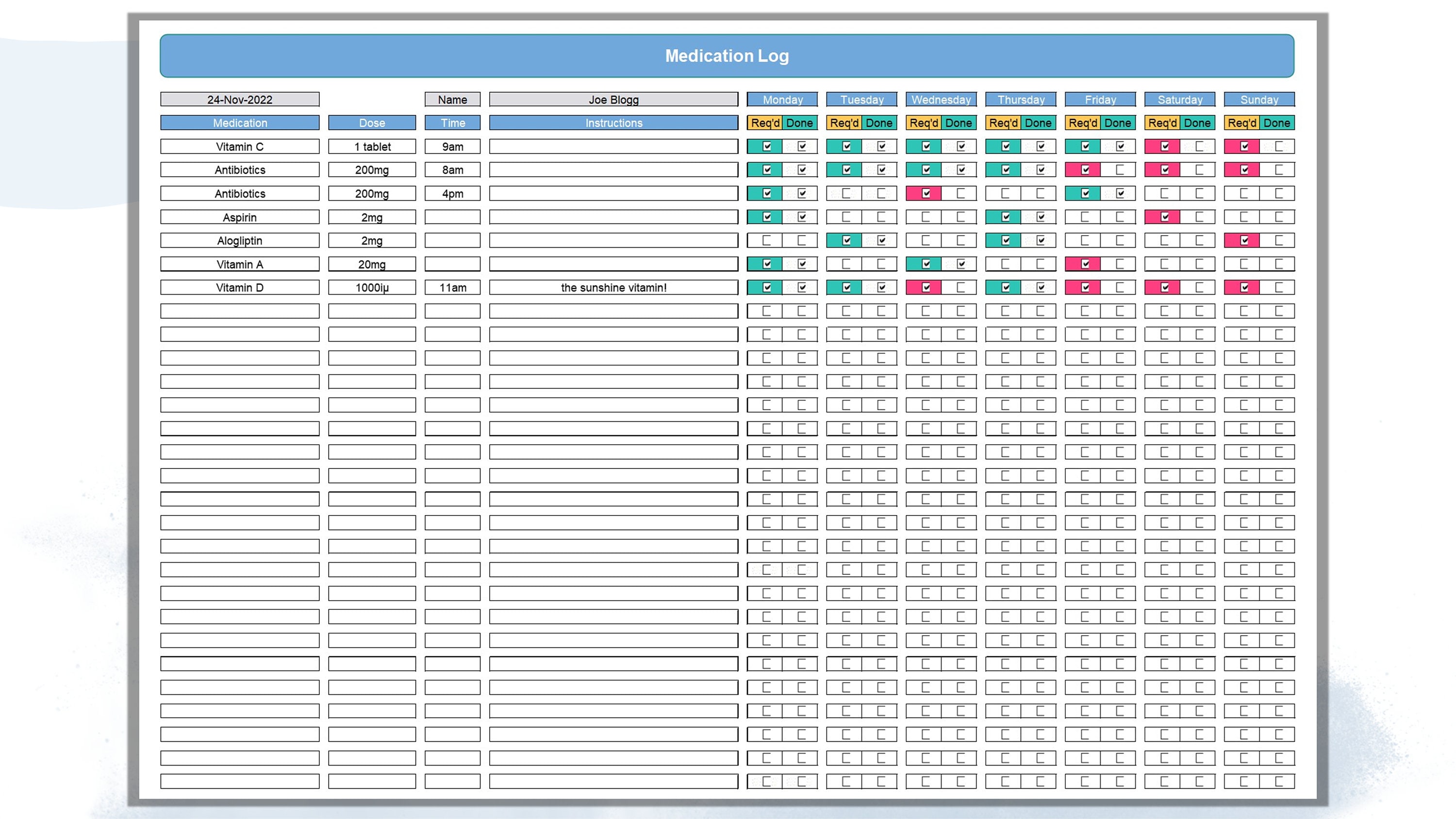
Task: Click the Medication Log title banner
Action: tap(727, 55)
